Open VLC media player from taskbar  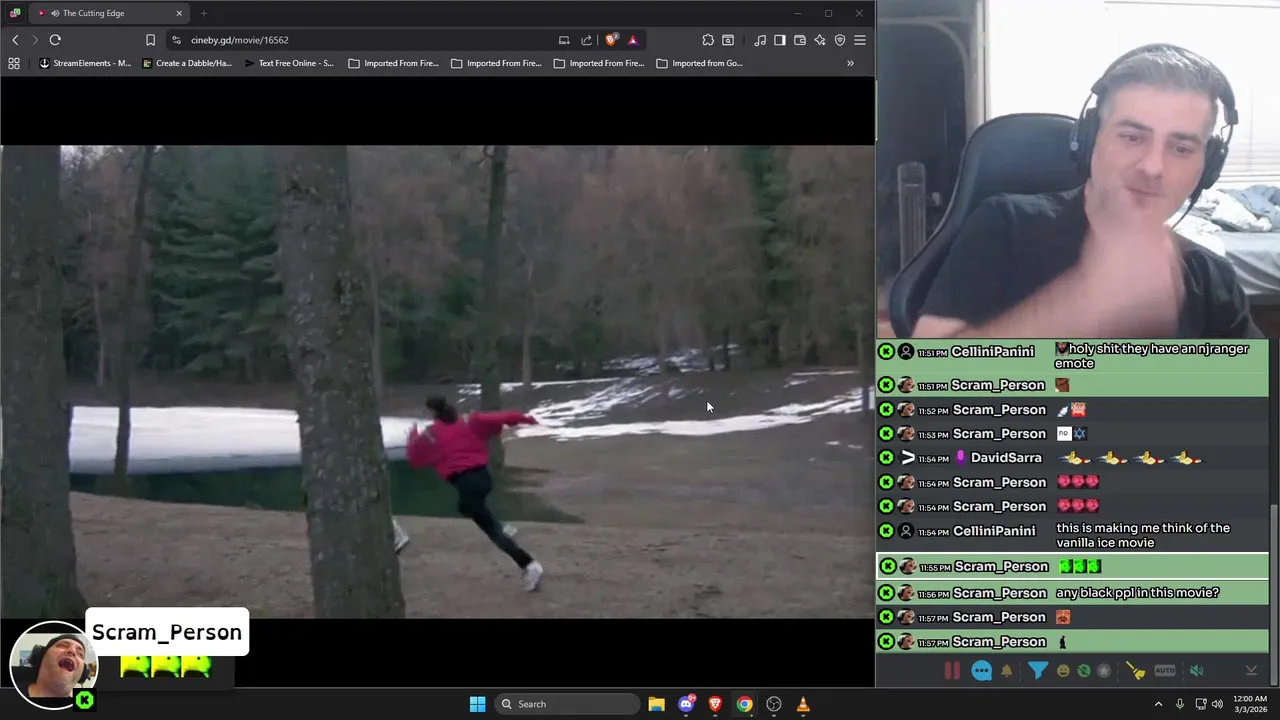click(x=803, y=704)
